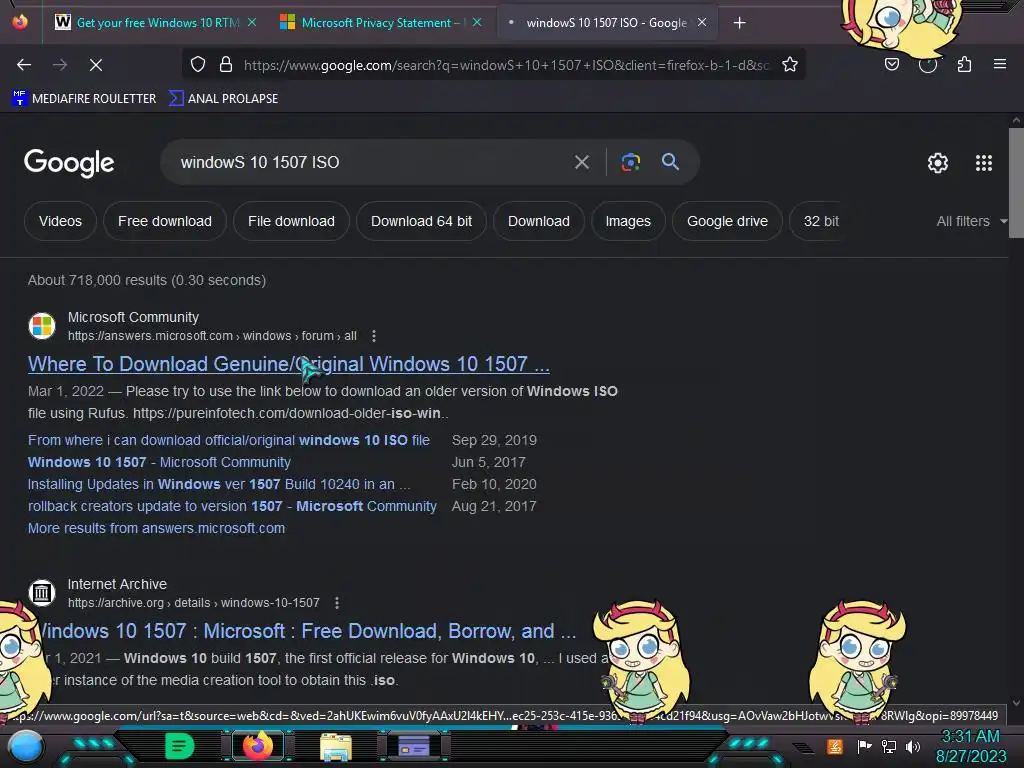The width and height of the screenshot is (1024, 768).
Task: Apply the Download 64 bit chip
Action: click(x=421, y=221)
